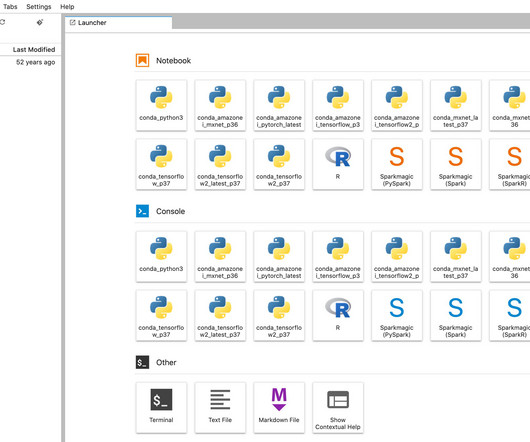Viewport: 530px width, 442px height.
Task: Create a new R notebook
Action: pyautogui.click(x=338, y=164)
